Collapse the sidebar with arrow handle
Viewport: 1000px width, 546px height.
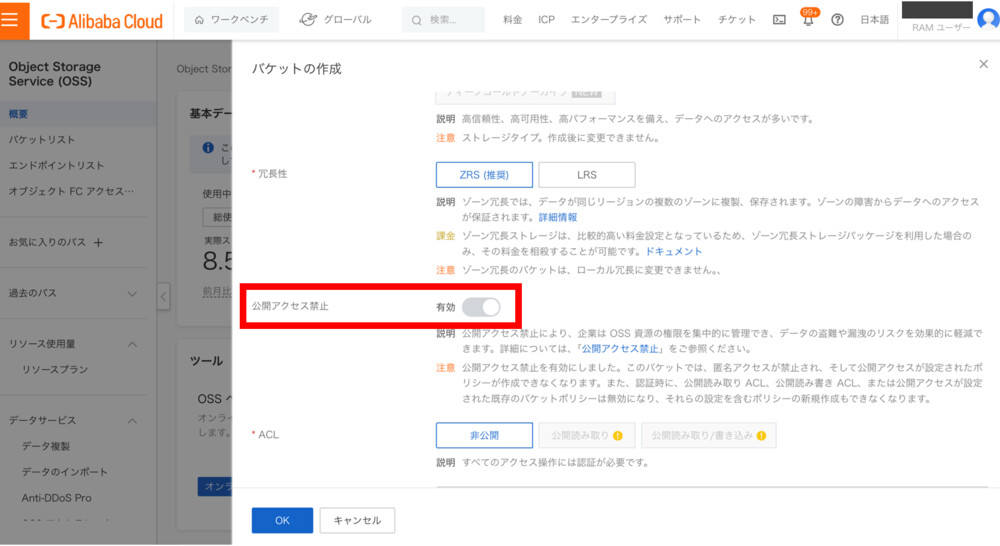click(164, 295)
